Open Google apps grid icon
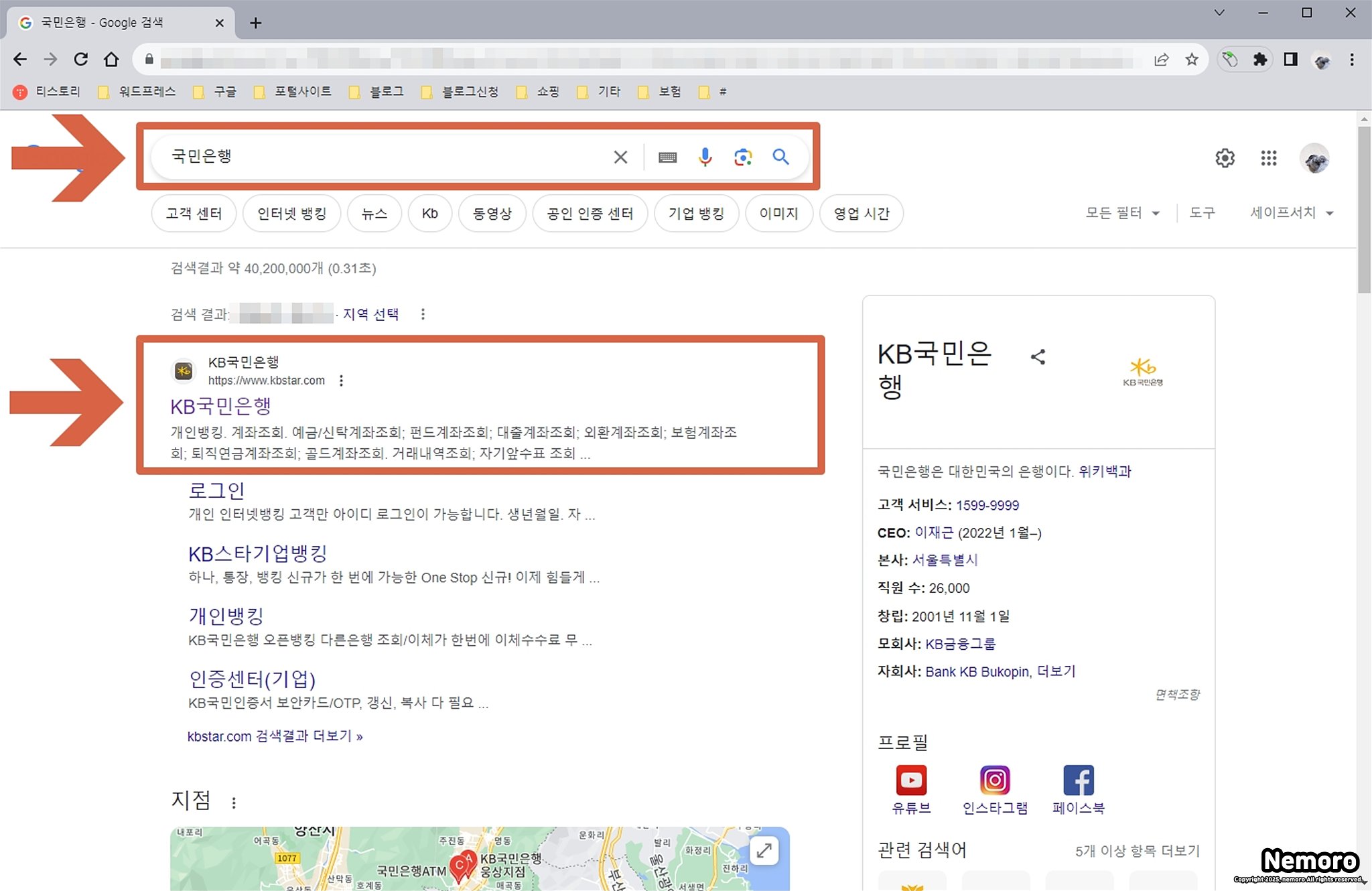The image size is (1372, 891). click(x=1268, y=158)
